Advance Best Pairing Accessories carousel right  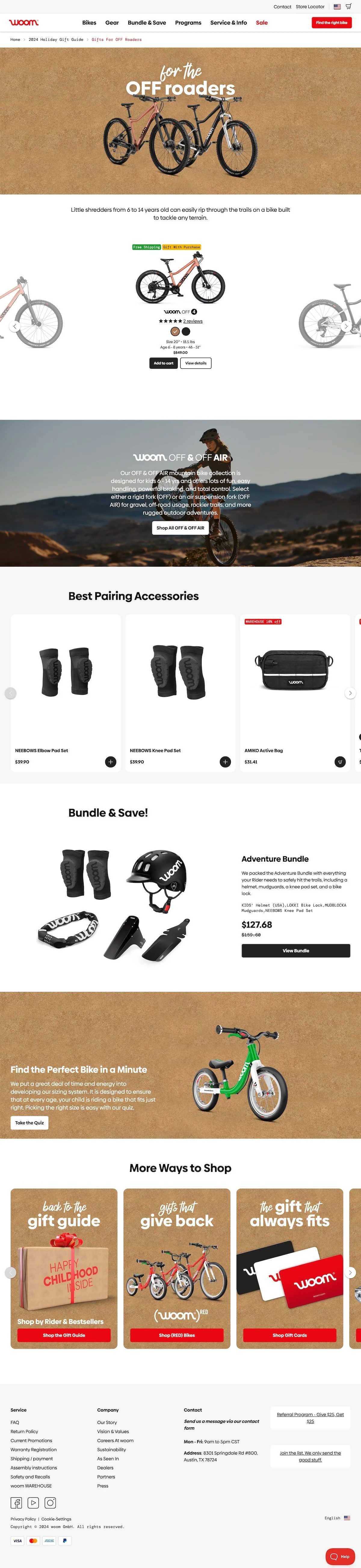(x=350, y=693)
